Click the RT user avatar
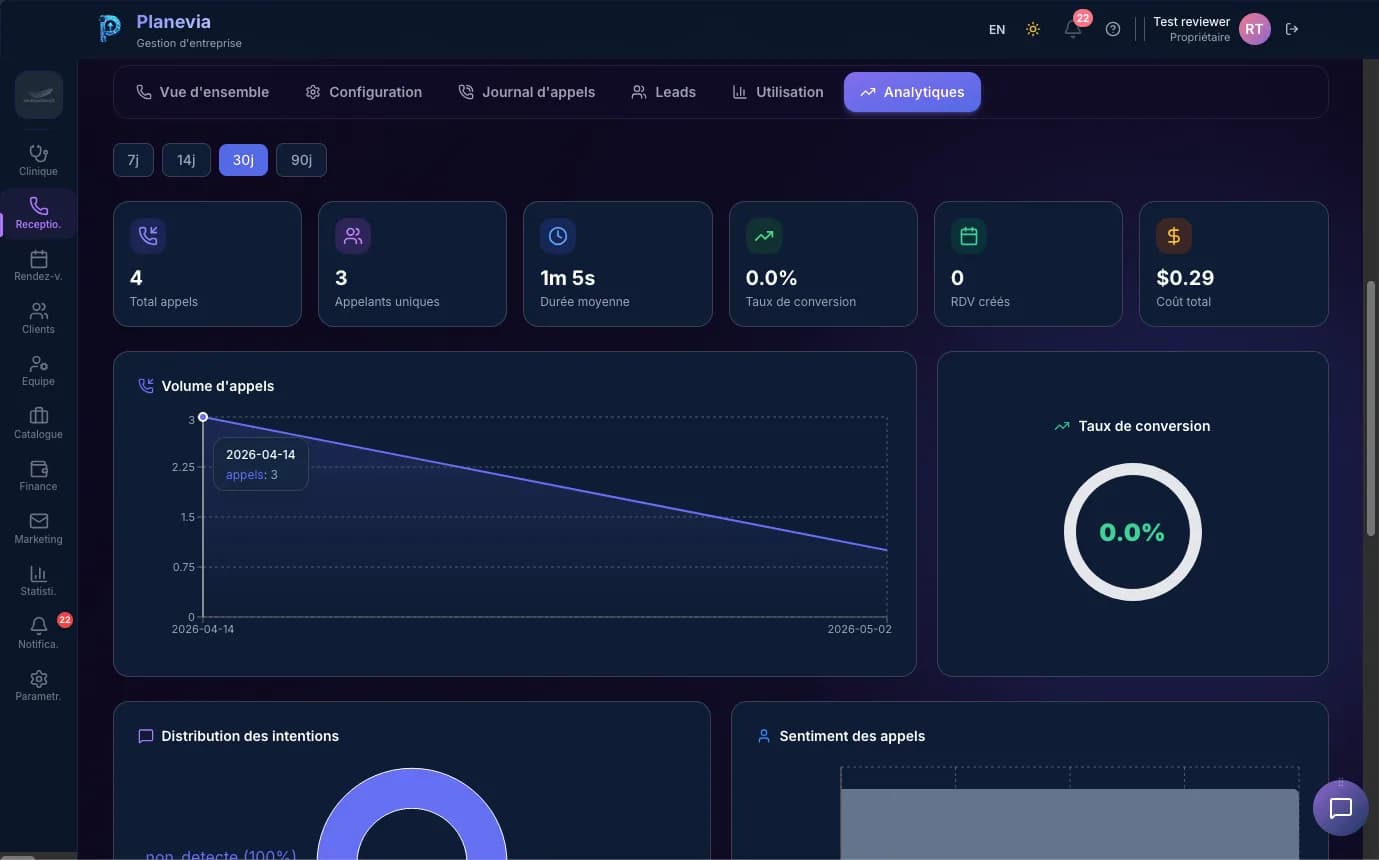 pos(1254,29)
